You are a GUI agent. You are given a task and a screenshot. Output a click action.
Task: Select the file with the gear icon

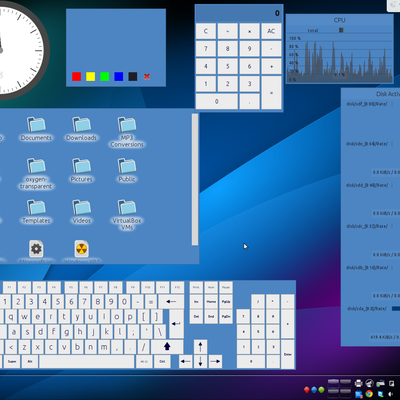[x=36, y=249]
